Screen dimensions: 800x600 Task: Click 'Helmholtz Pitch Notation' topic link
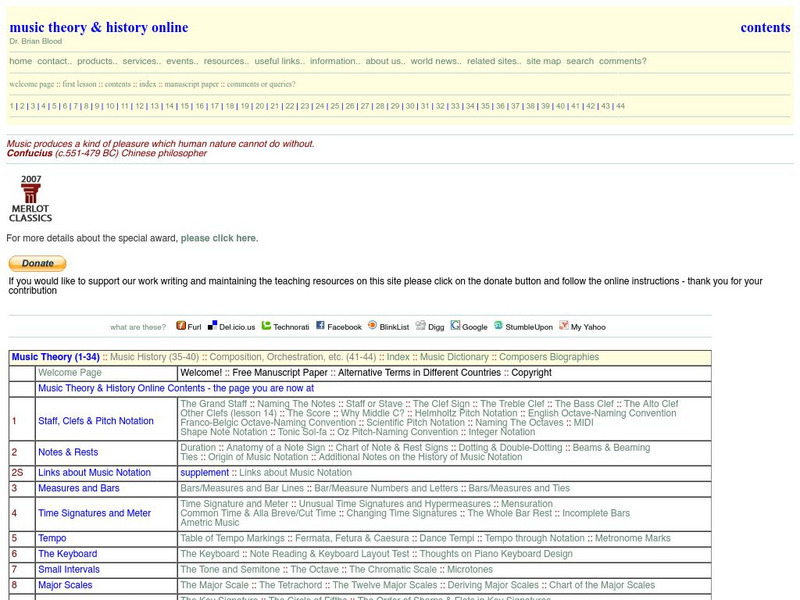(x=466, y=413)
